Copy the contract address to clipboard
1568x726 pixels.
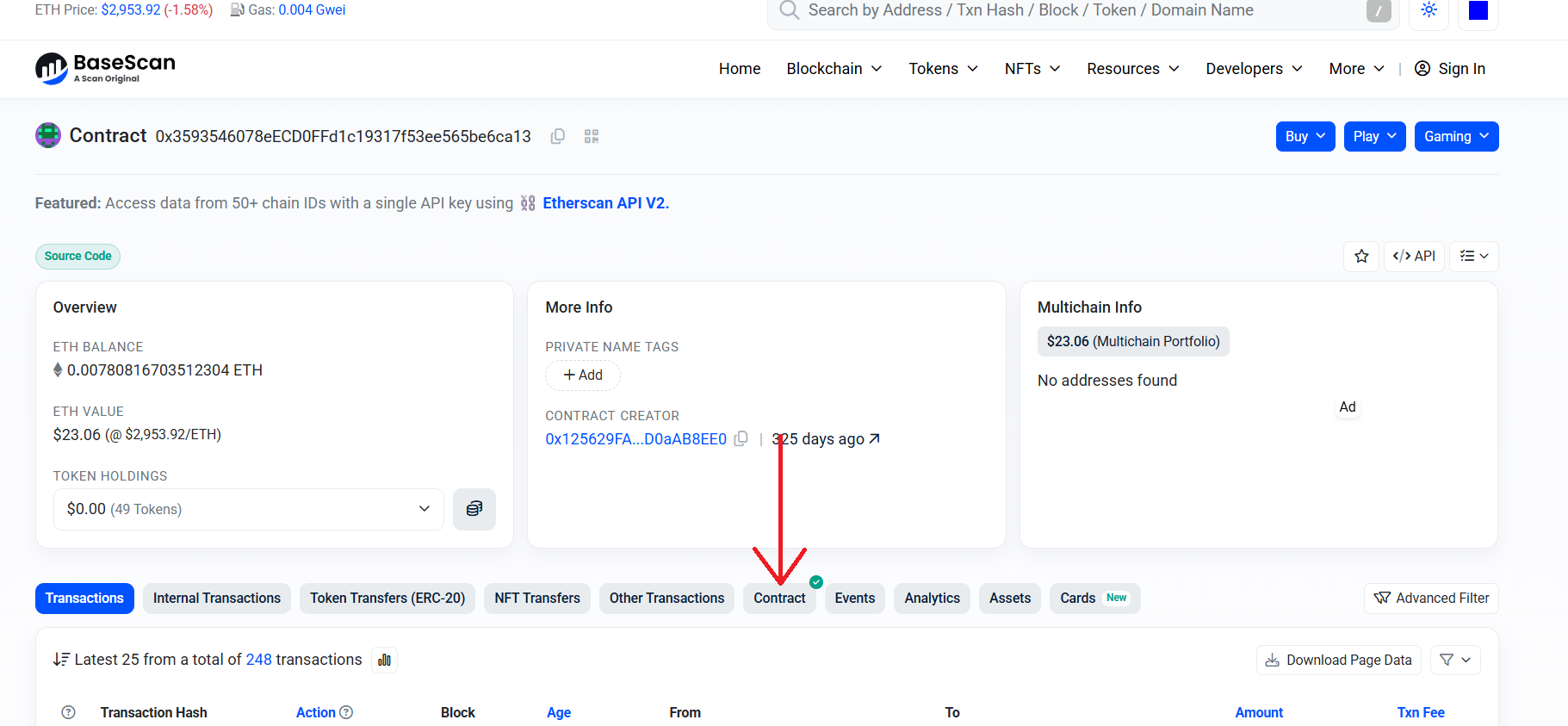[x=558, y=136]
